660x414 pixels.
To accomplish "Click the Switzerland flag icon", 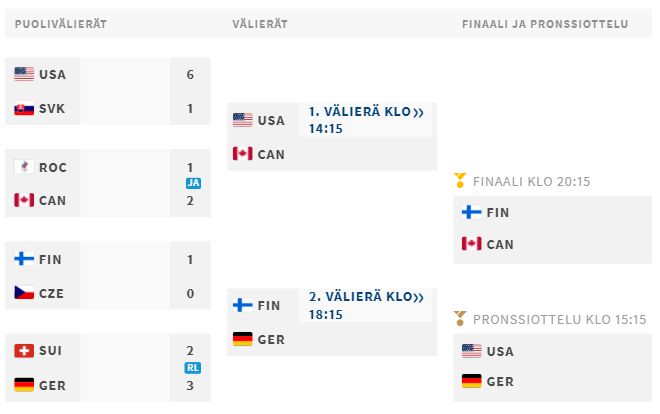I will click(24, 350).
